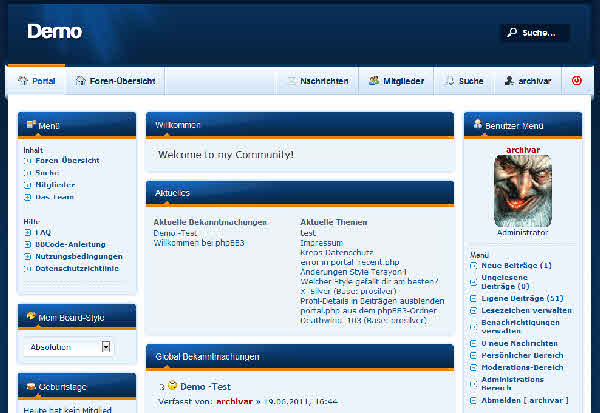This screenshot has width=600, height=413.
Task: Click the red power logout icon
Action: coord(577,81)
